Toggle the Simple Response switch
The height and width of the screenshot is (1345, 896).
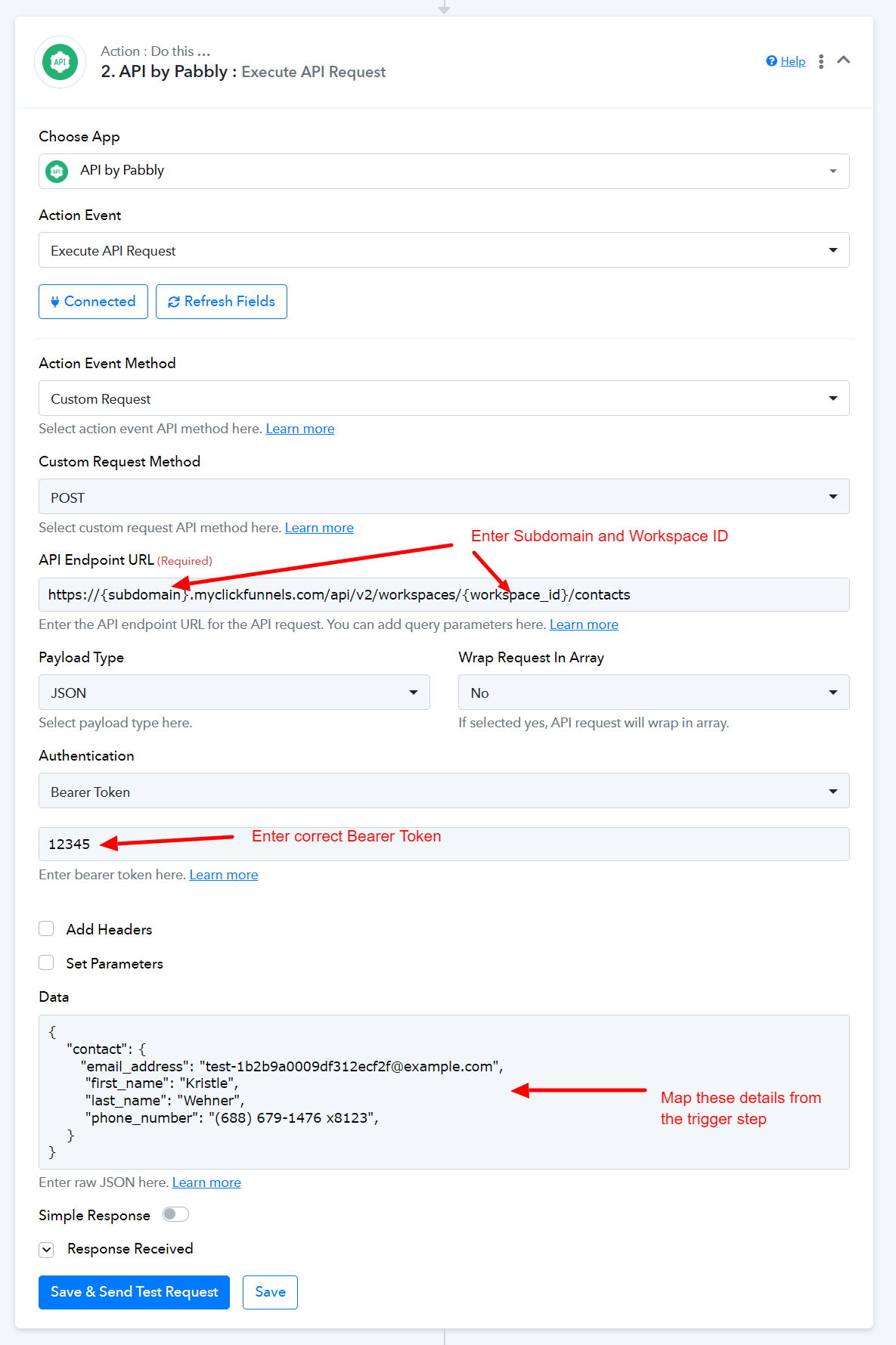coord(175,1214)
